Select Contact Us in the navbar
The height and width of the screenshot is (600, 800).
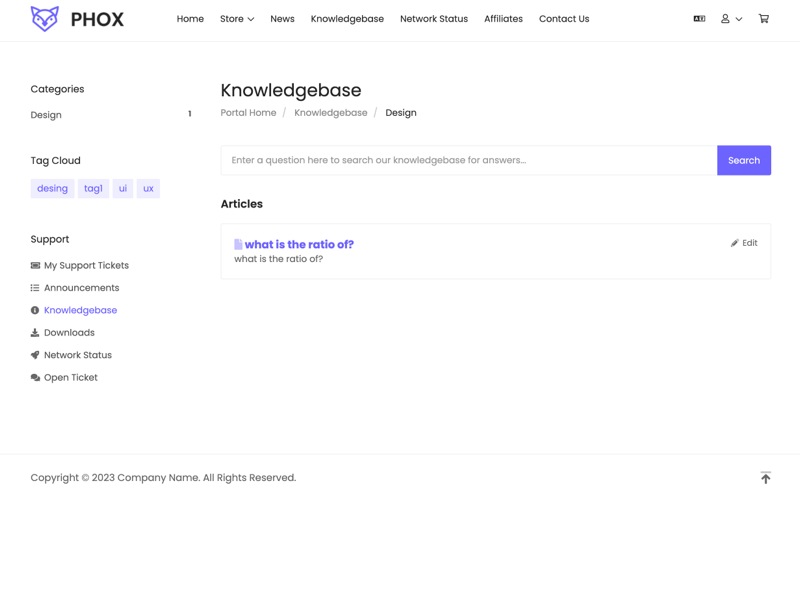pos(564,19)
